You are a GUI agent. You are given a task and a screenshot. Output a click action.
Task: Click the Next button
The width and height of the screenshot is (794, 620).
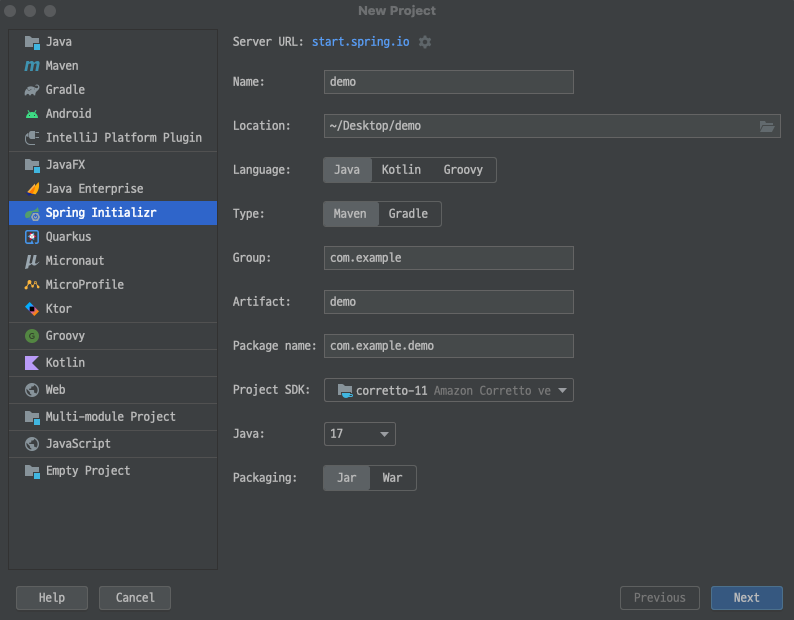click(x=746, y=598)
